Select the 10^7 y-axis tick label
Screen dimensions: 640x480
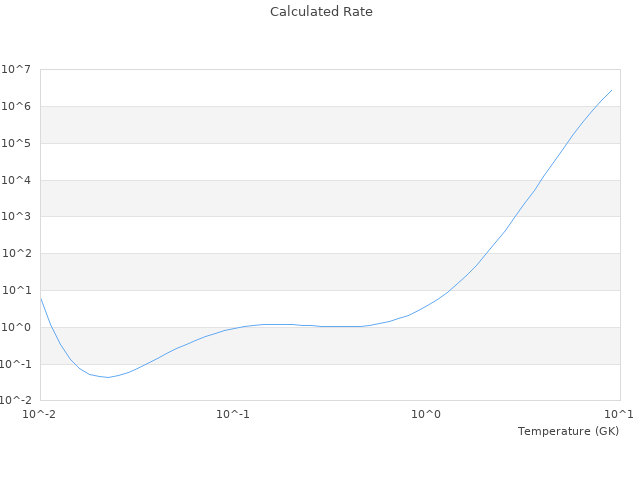(x=17, y=70)
